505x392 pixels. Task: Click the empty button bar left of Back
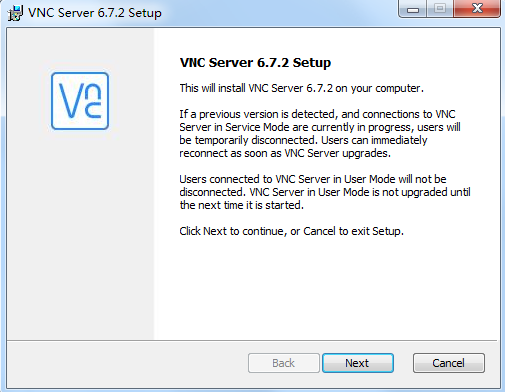click(127, 363)
